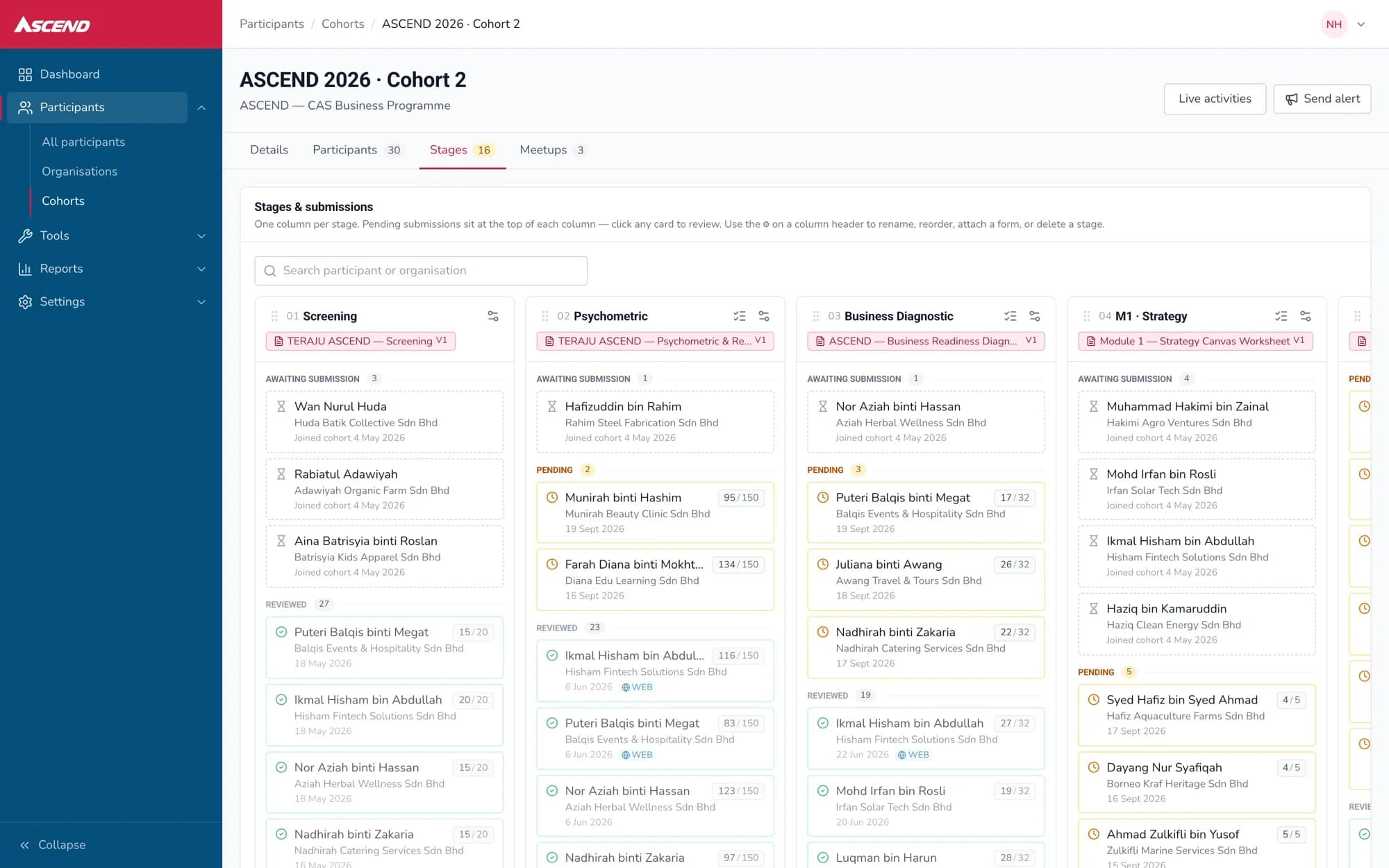Viewport: 1389px width, 868px height.
Task: Open Syed Hafiz bin Syed Ahmad card
Action: pos(1197,715)
